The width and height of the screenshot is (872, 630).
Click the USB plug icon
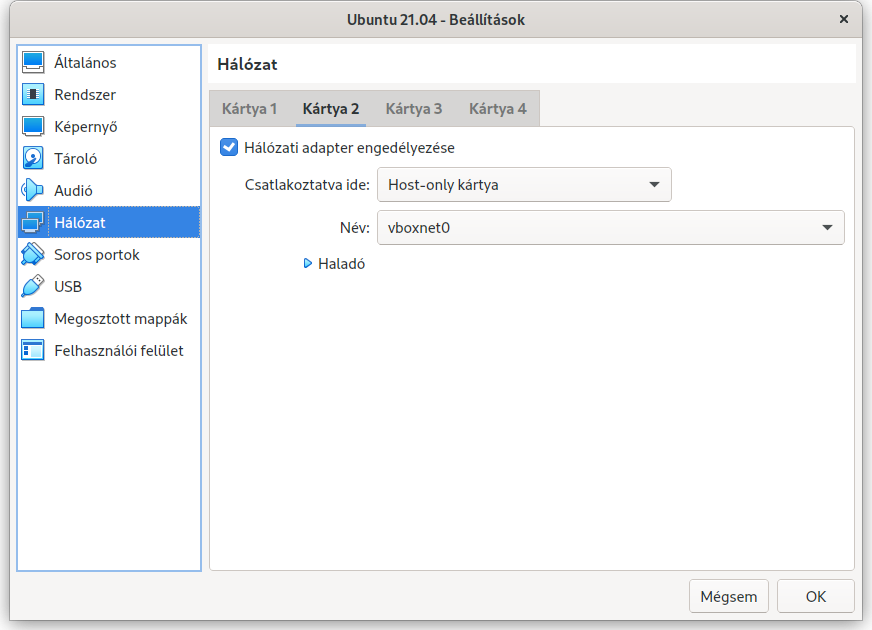pos(33,286)
